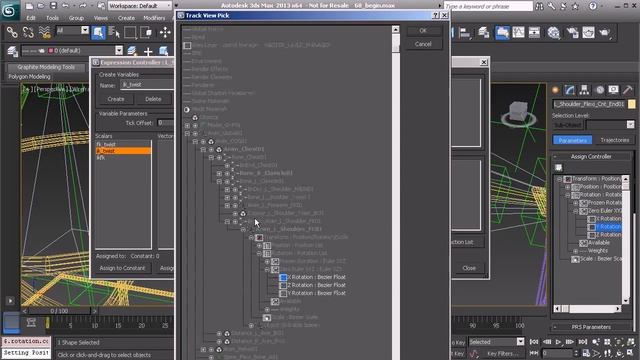Screen dimensions: 640x360
Task: Click the Key Filters button
Action: pyautogui.click(x=502, y=353)
